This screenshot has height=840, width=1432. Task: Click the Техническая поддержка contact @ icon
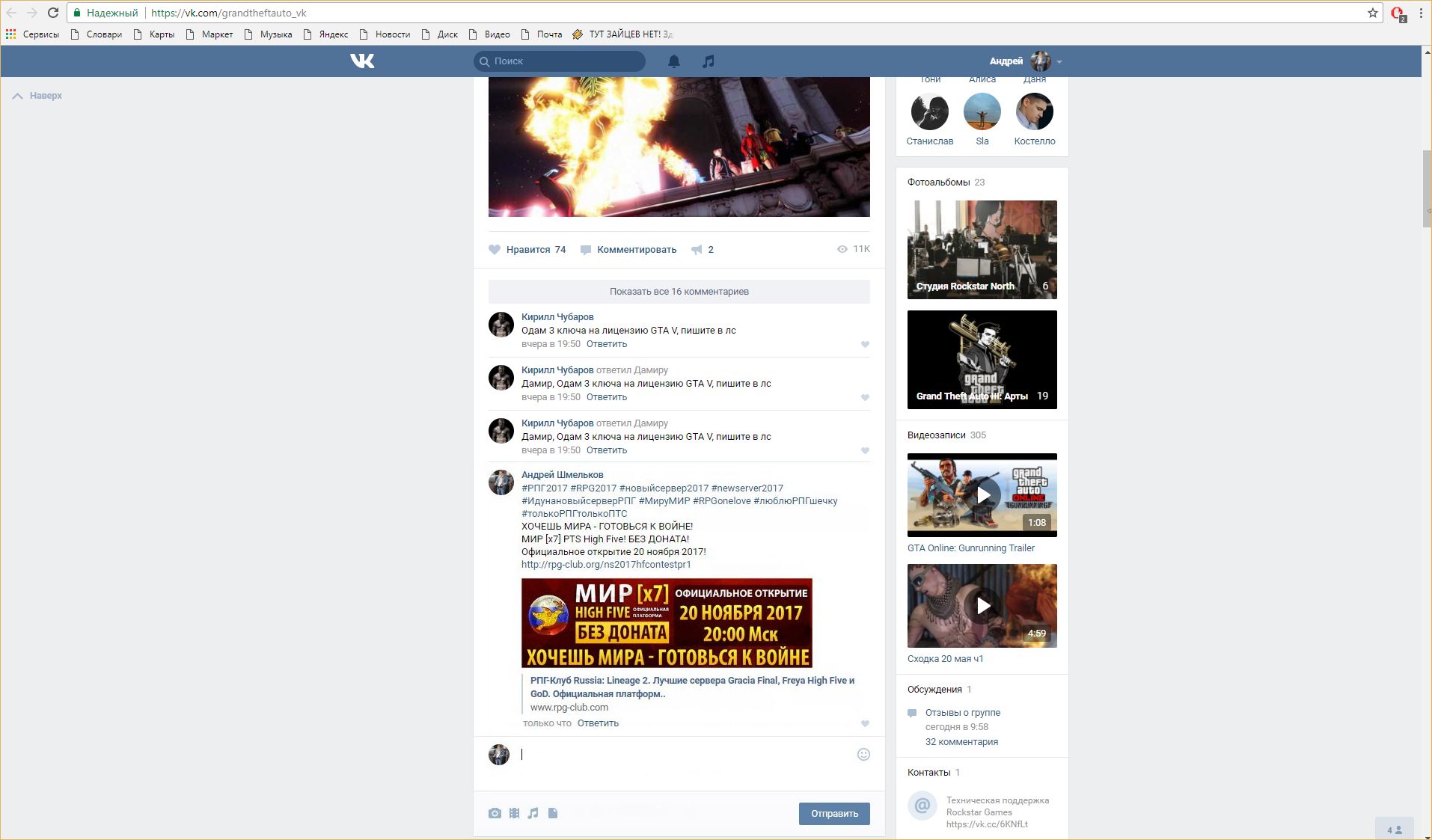point(922,806)
